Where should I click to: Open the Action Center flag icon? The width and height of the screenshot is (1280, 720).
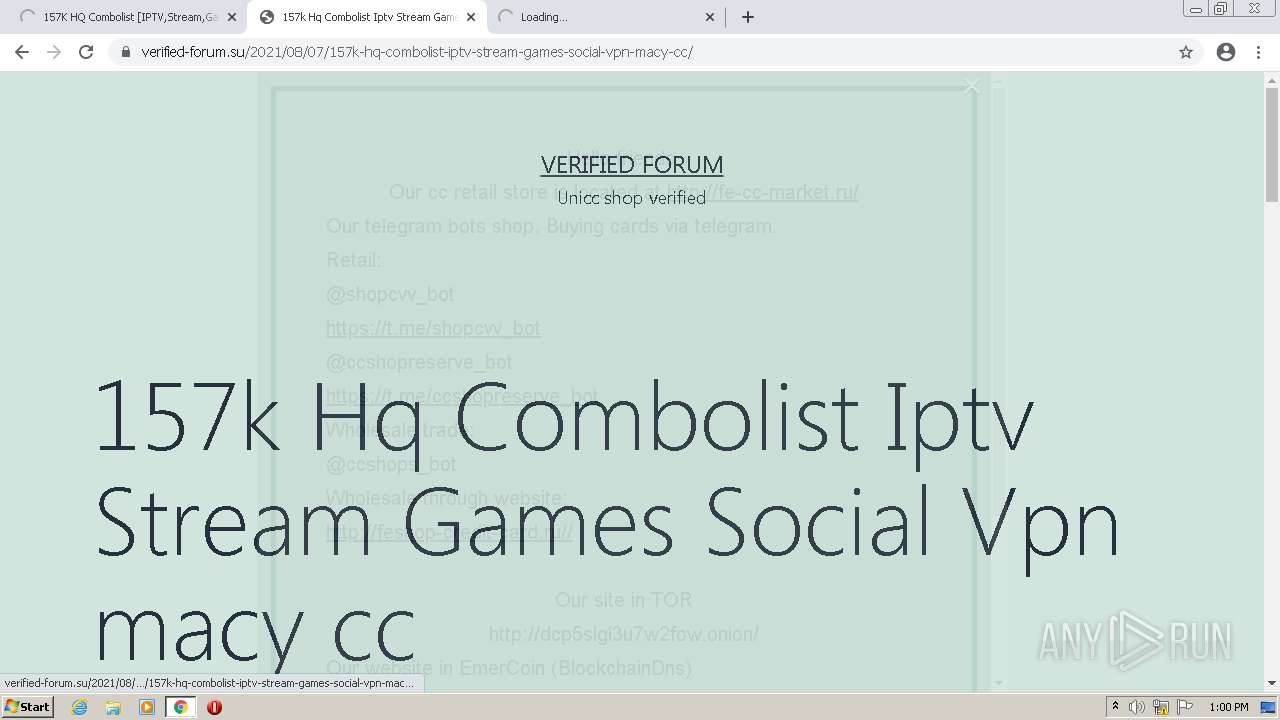pyautogui.click(x=1184, y=707)
